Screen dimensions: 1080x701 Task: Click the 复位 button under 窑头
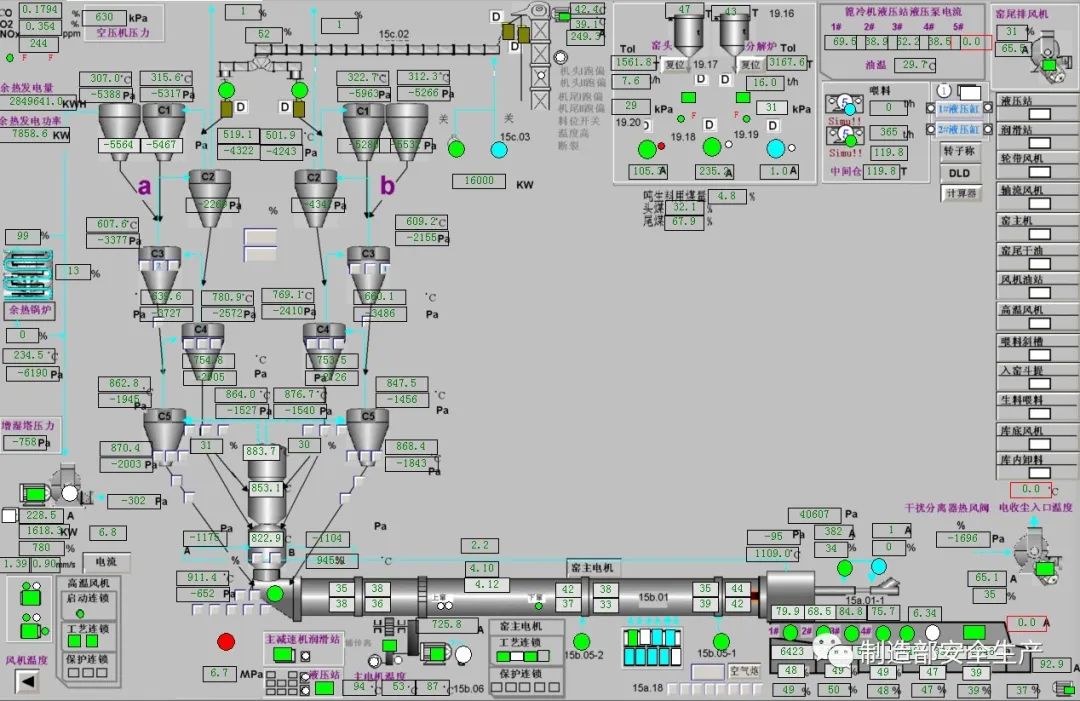[x=674, y=65]
